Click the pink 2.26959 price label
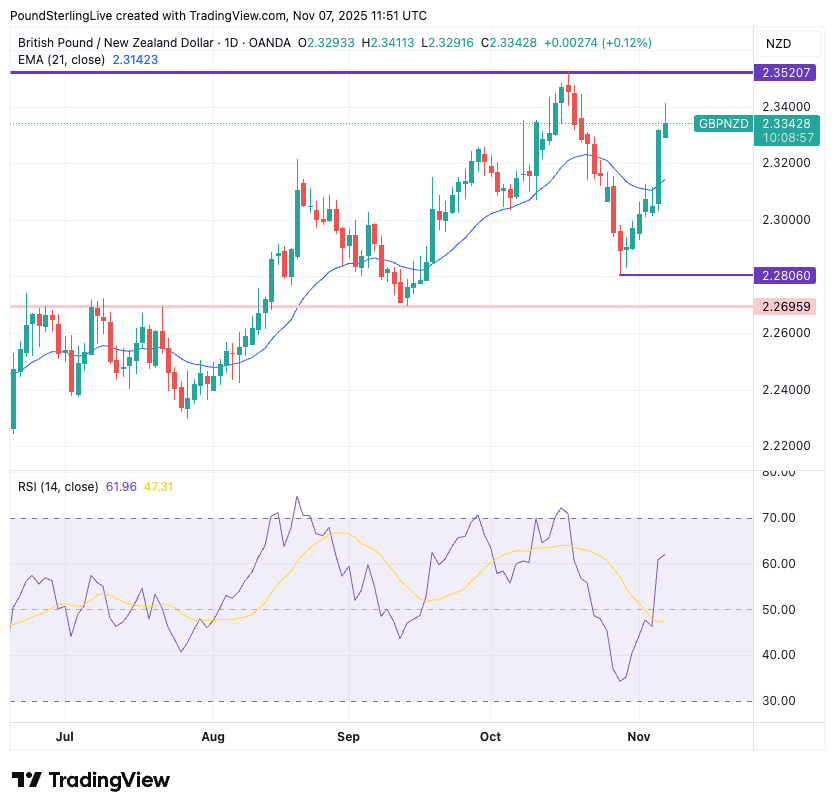Viewport: 835px width, 810px height. (x=787, y=306)
